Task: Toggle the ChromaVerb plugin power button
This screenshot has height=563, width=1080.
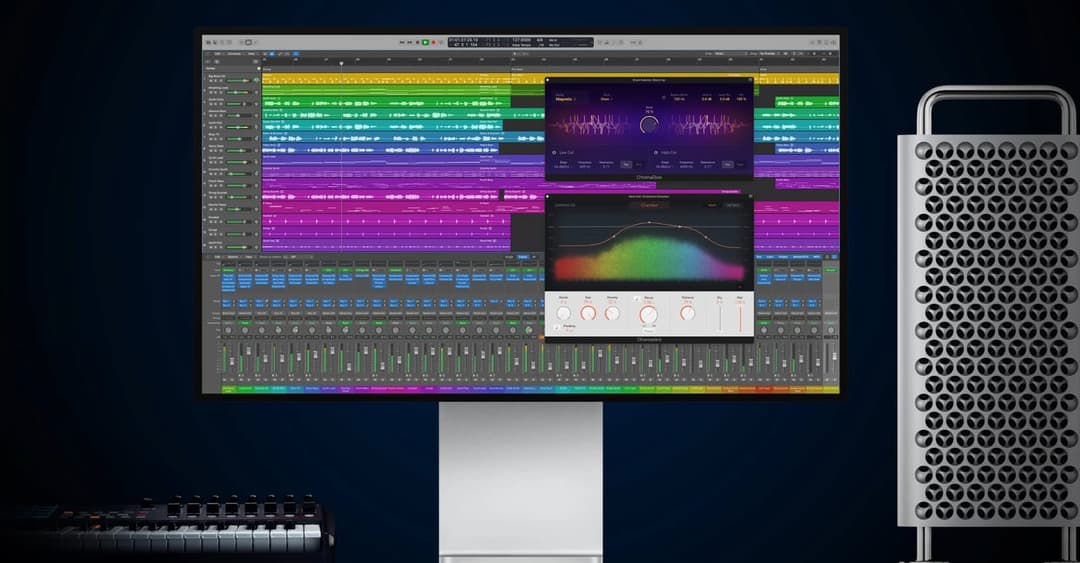Action: click(548, 196)
